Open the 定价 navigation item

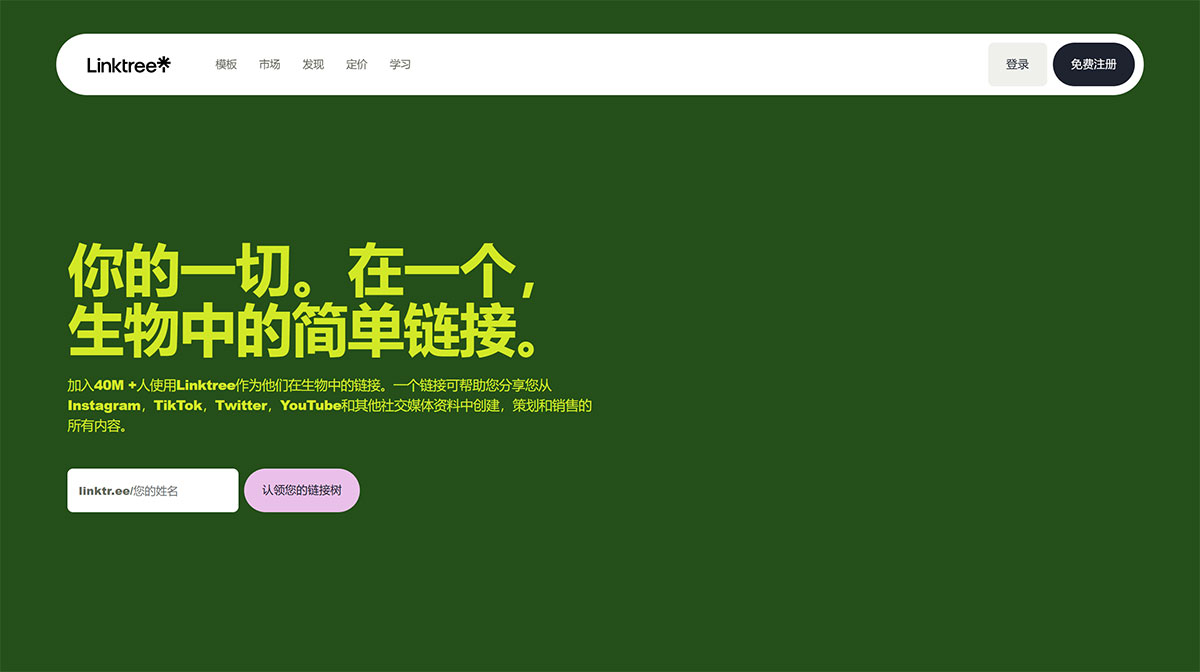pyautogui.click(x=356, y=64)
